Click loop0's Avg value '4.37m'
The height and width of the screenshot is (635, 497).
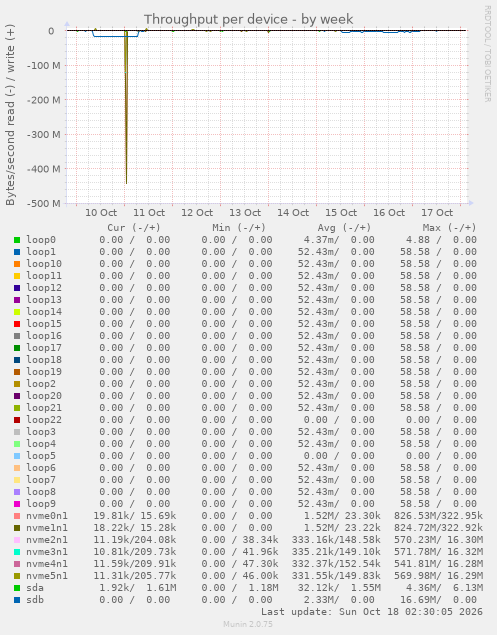[321, 240]
